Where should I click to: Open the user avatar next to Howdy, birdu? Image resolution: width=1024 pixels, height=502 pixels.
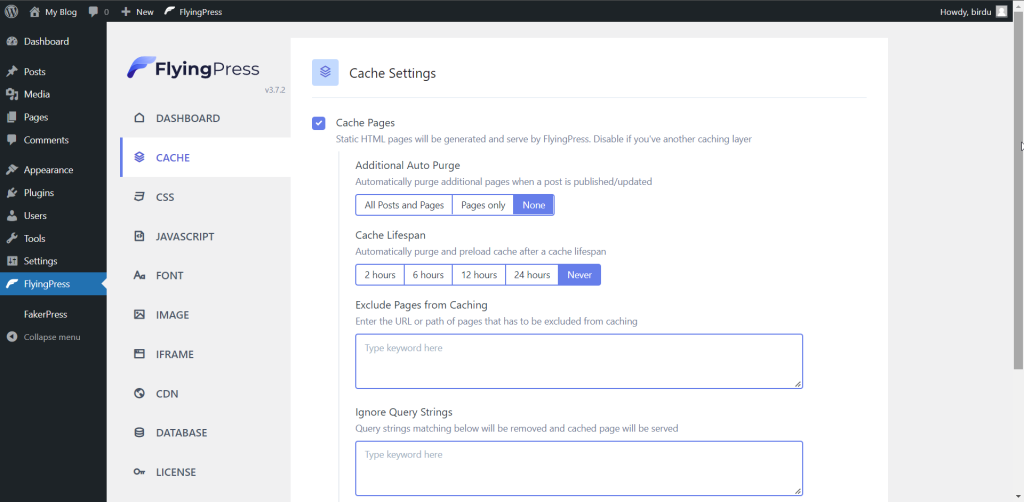(1001, 12)
